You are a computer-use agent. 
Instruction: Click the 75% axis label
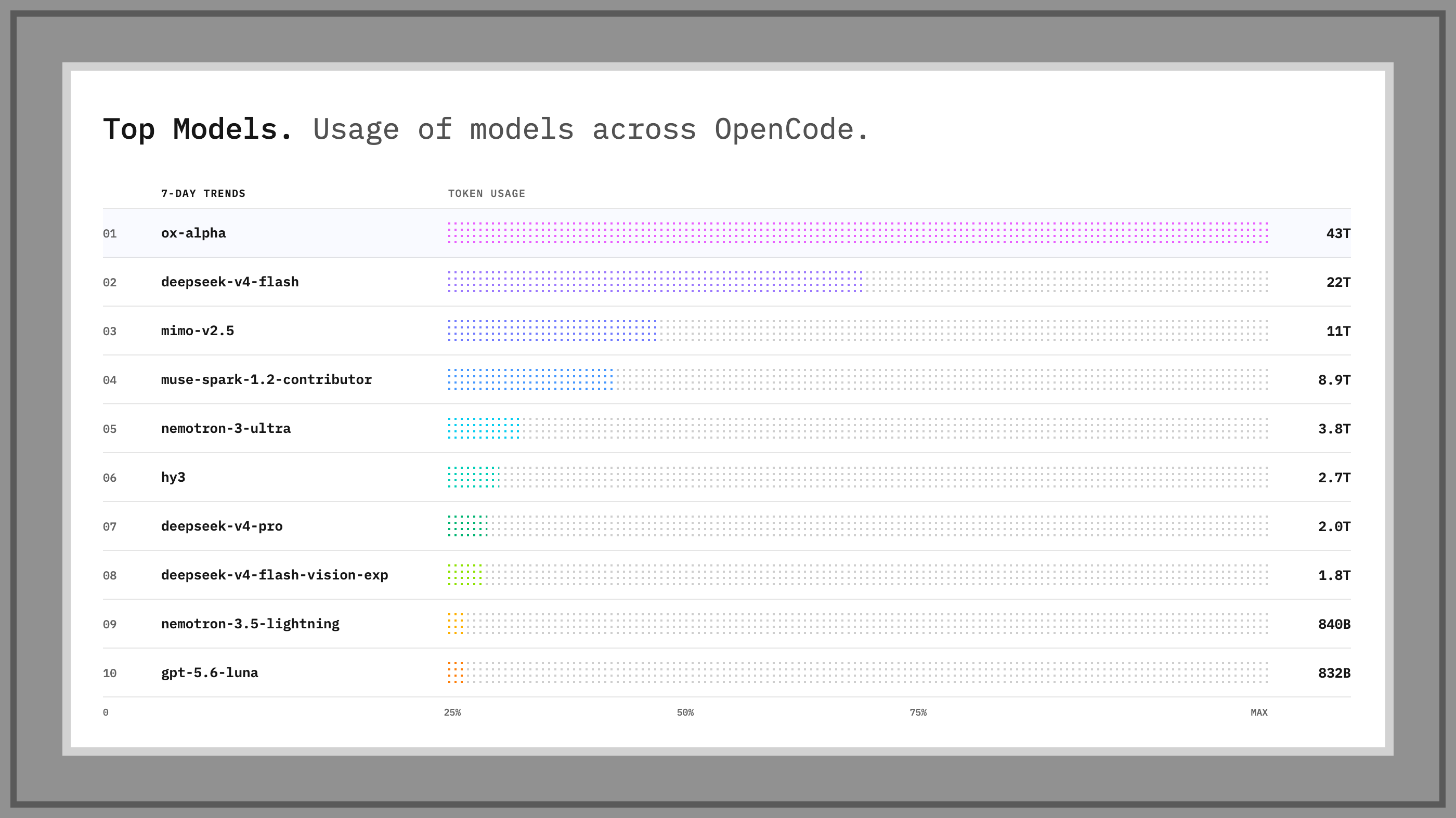[x=918, y=713]
